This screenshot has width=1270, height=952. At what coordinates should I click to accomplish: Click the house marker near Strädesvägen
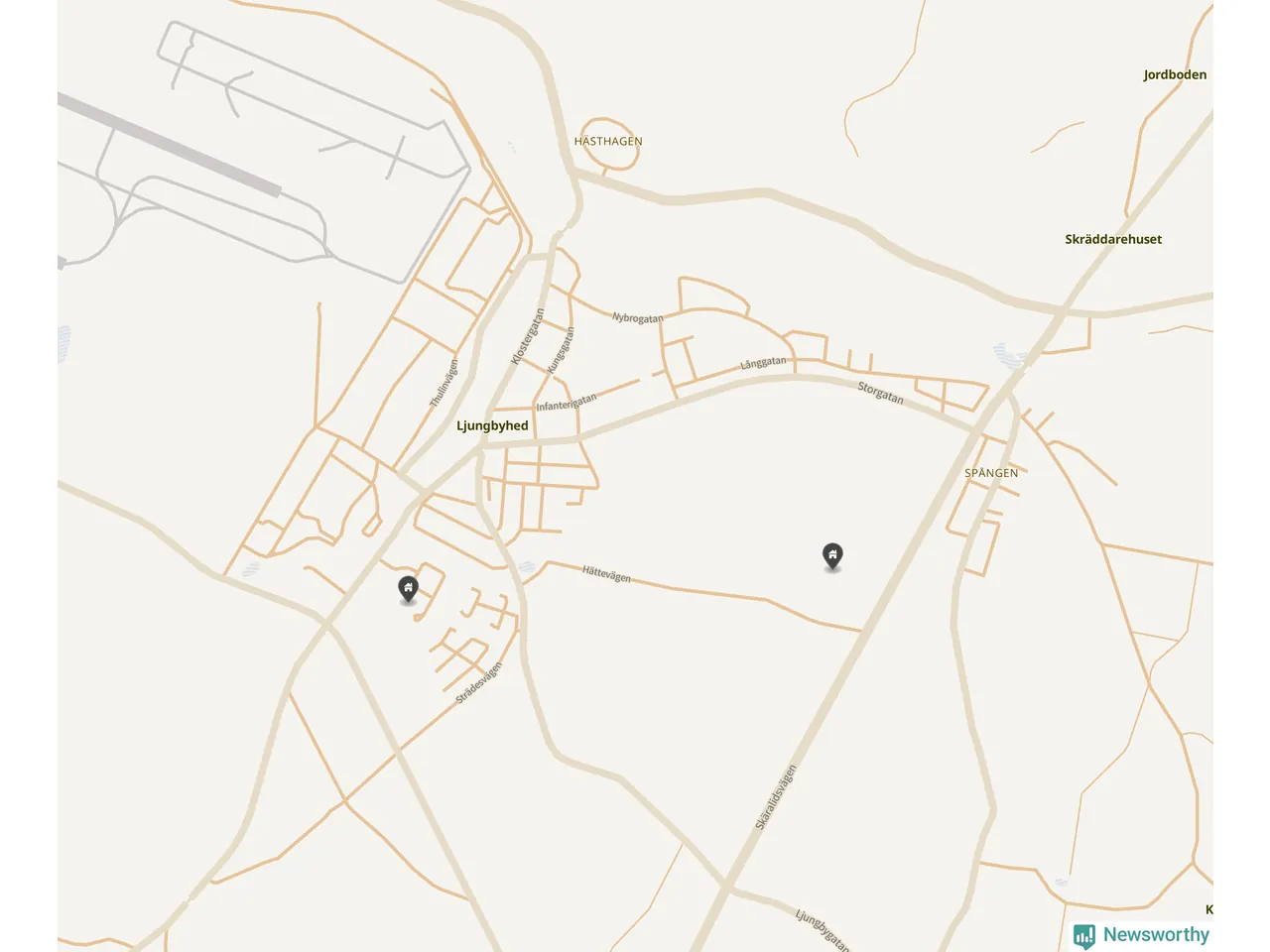408,588
